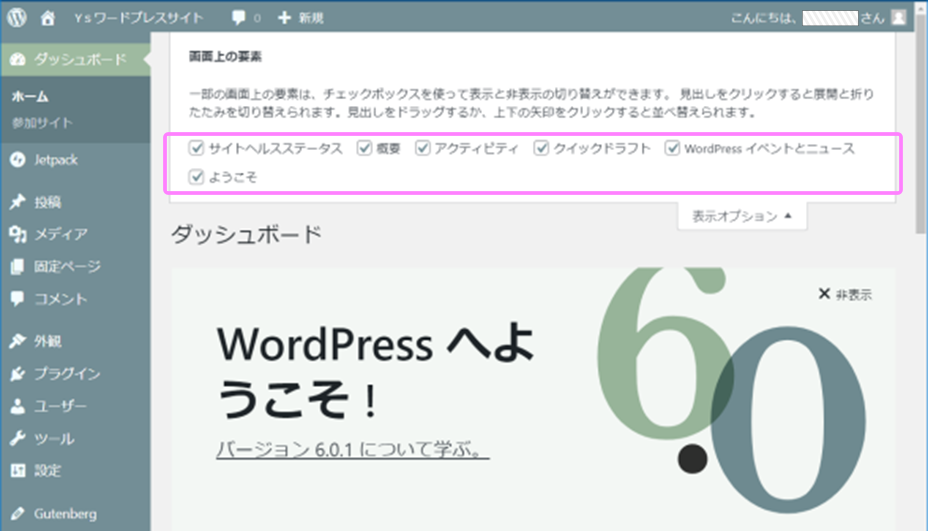The image size is (928, 531).
Task: Click the Jetpack icon in sidebar
Action: pos(18,159)
